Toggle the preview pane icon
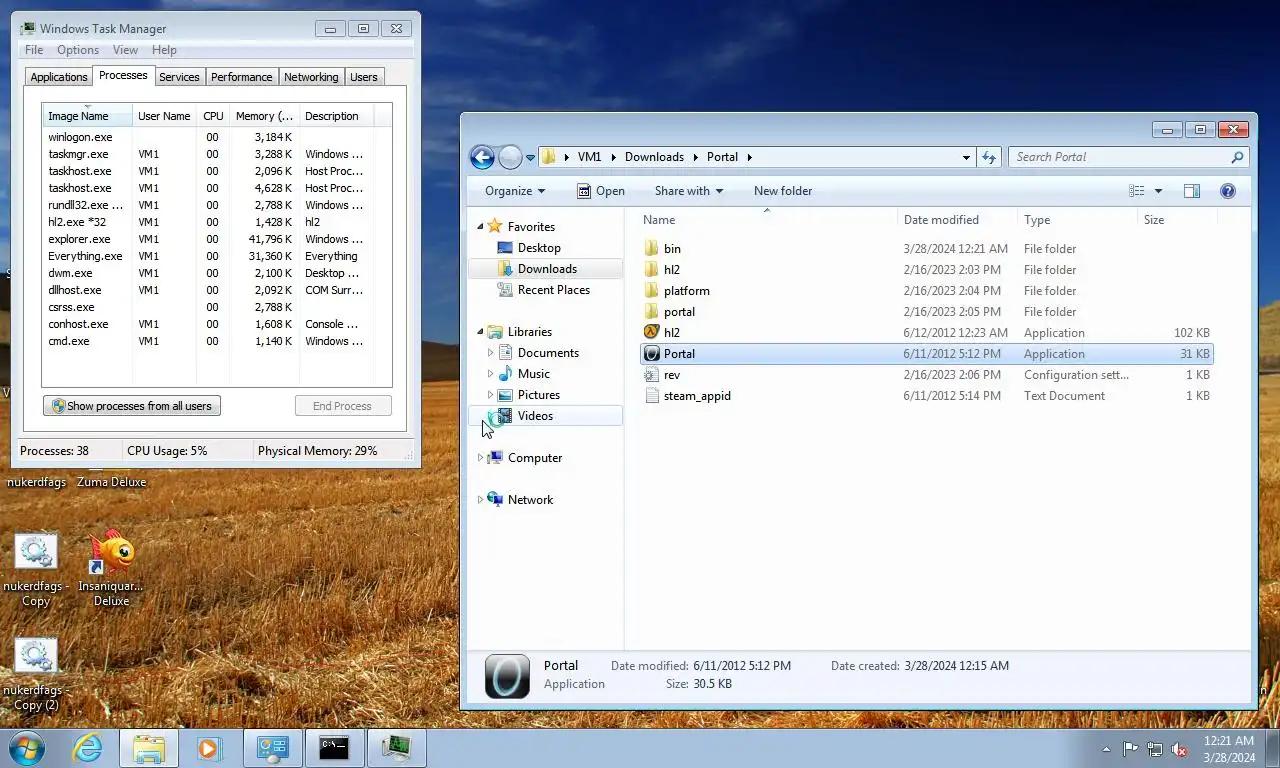1280x768 pixels. [1192, 191]
